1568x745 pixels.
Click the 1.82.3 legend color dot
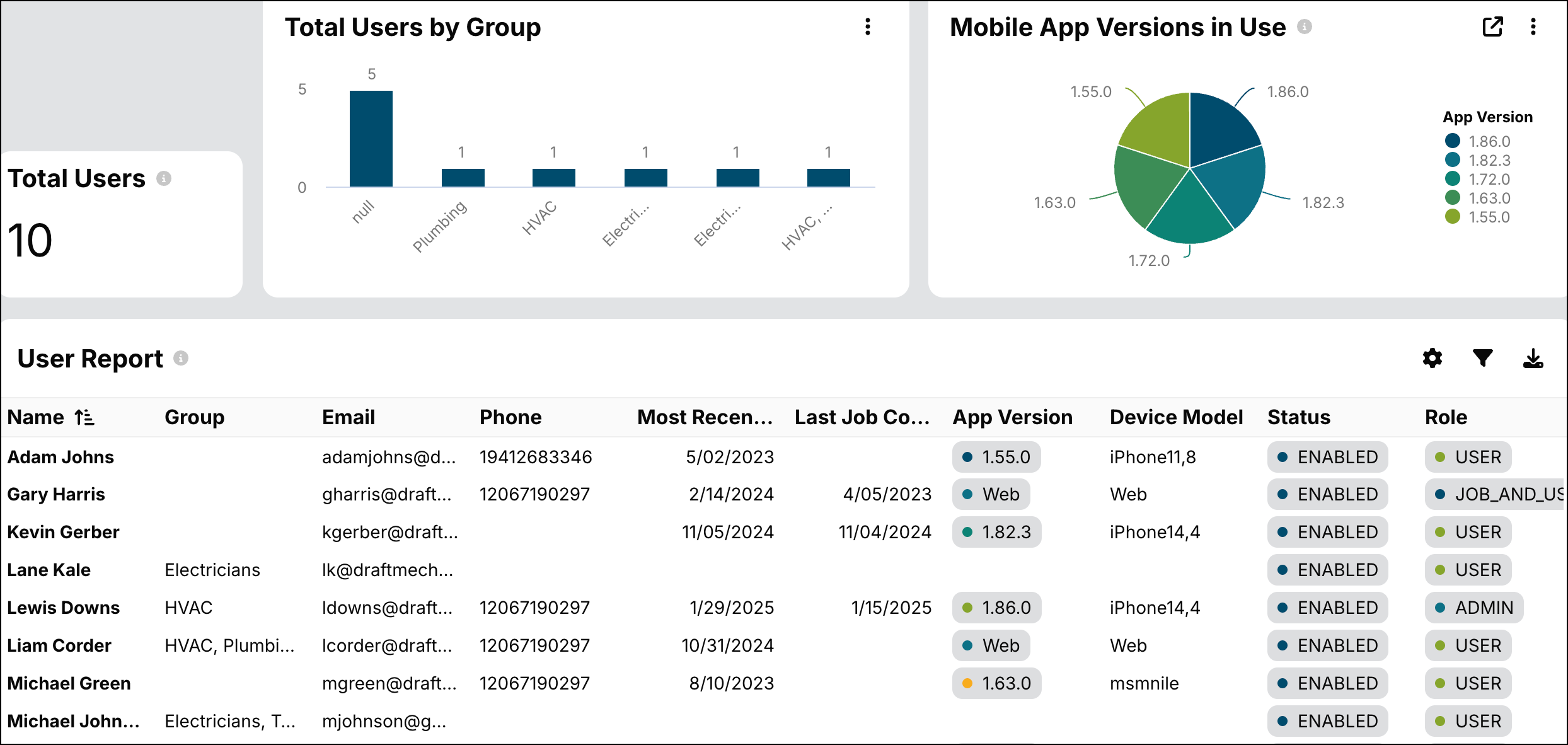(1453, 160)
